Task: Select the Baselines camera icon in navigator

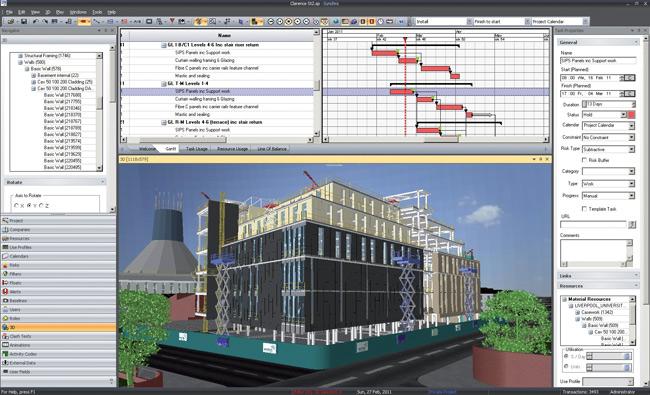Action: (5, 300)
